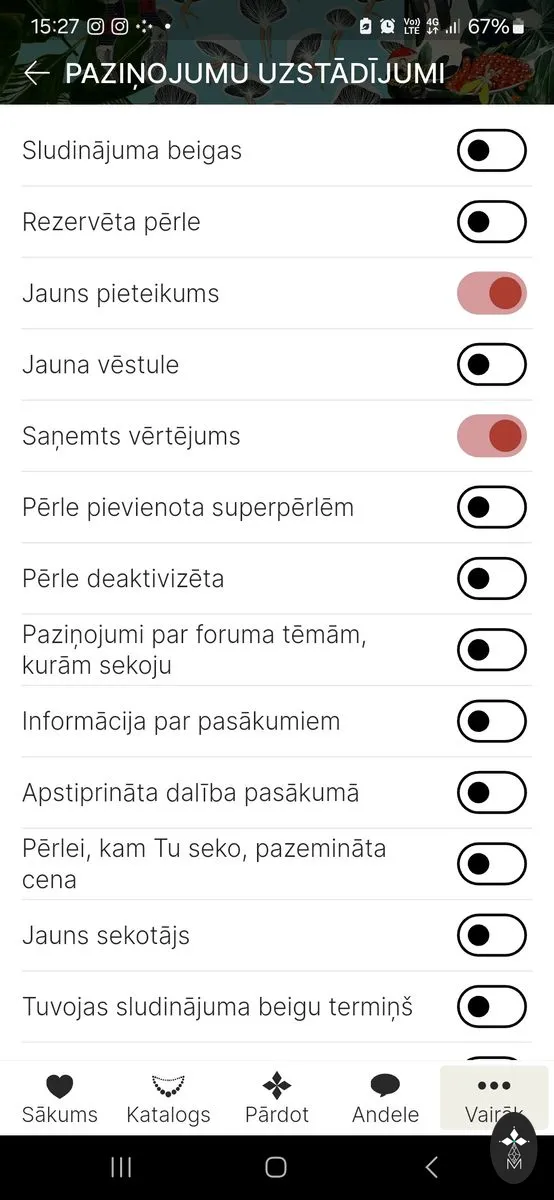Image resolution: width=554 pixels, height=1200 pixels.
Task: Tap Android home button
Action: click(276, 1167)
